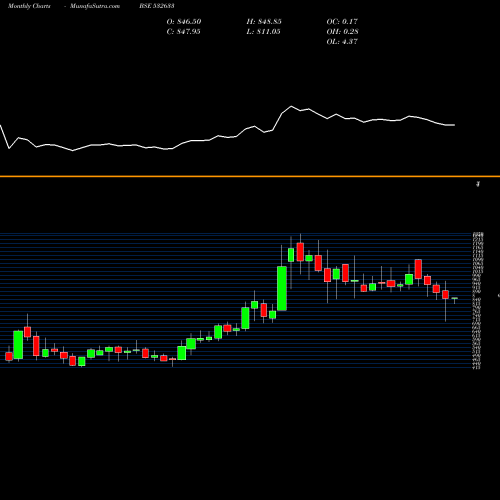Click the 'OH: 0.28' value

[342, 32]
